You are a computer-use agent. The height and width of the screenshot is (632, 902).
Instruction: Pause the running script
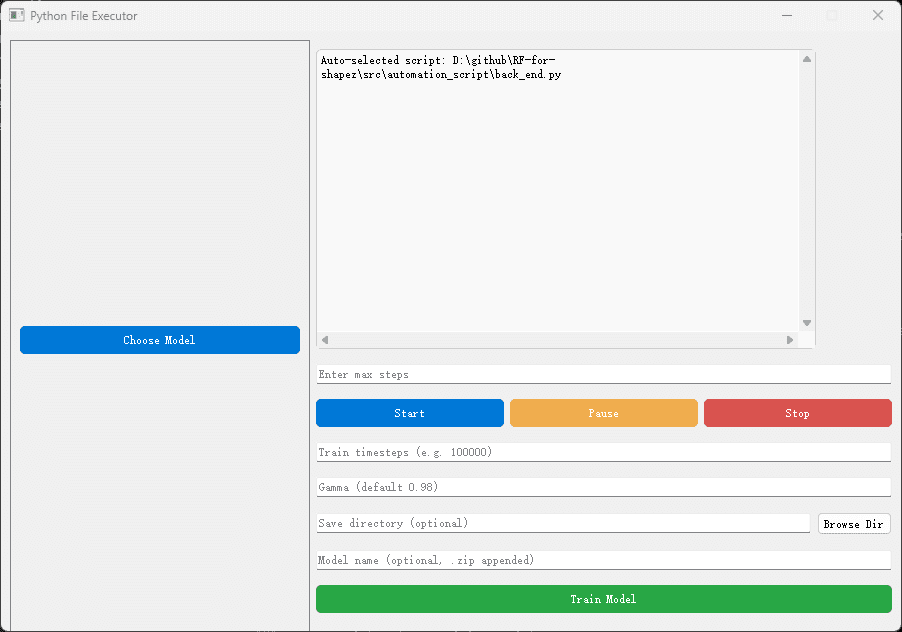(x=603, y=412)
